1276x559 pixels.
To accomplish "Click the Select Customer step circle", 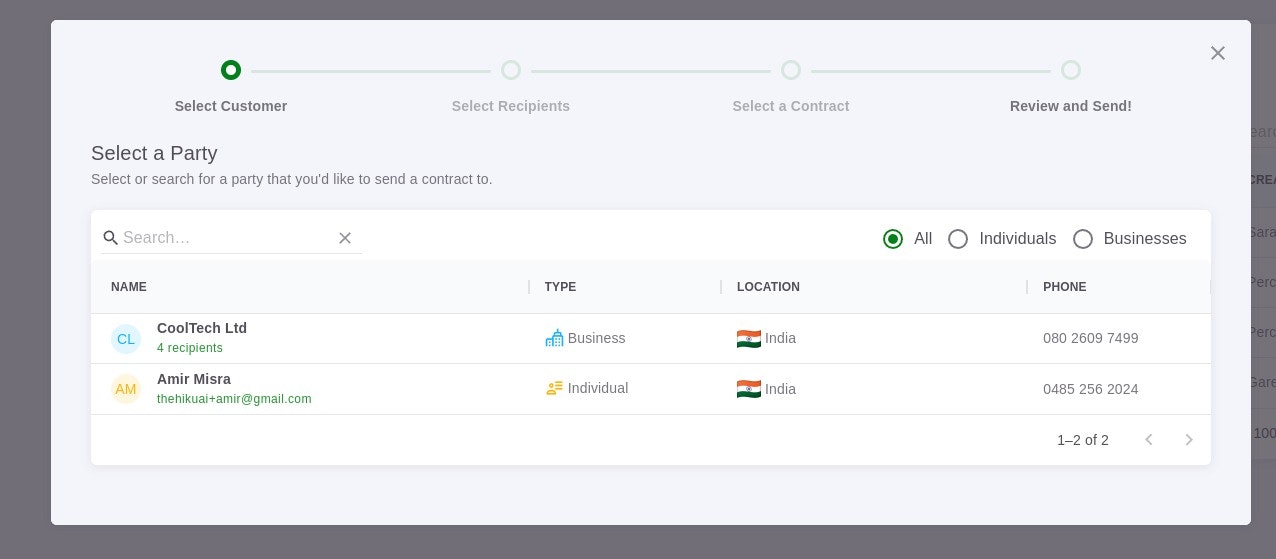I will coord(231,70).
